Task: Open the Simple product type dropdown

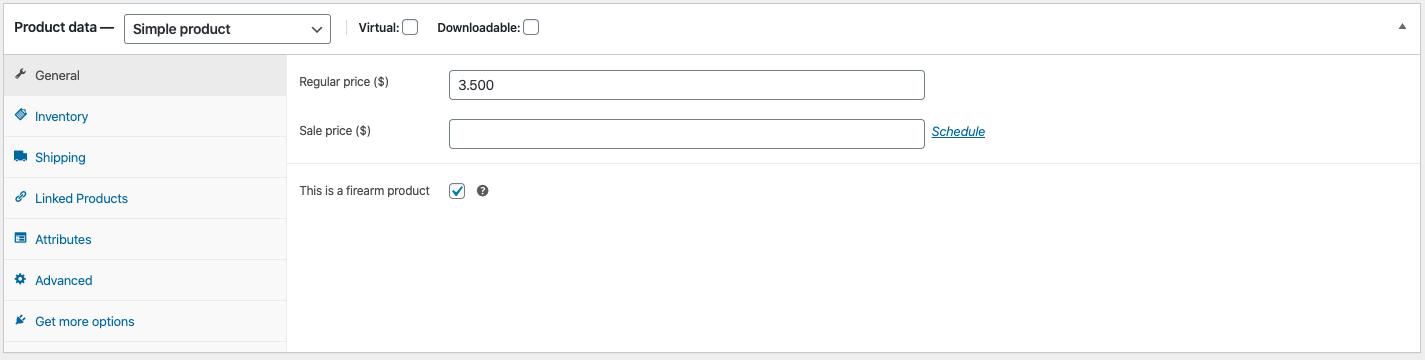Action: tap(227, 29)
